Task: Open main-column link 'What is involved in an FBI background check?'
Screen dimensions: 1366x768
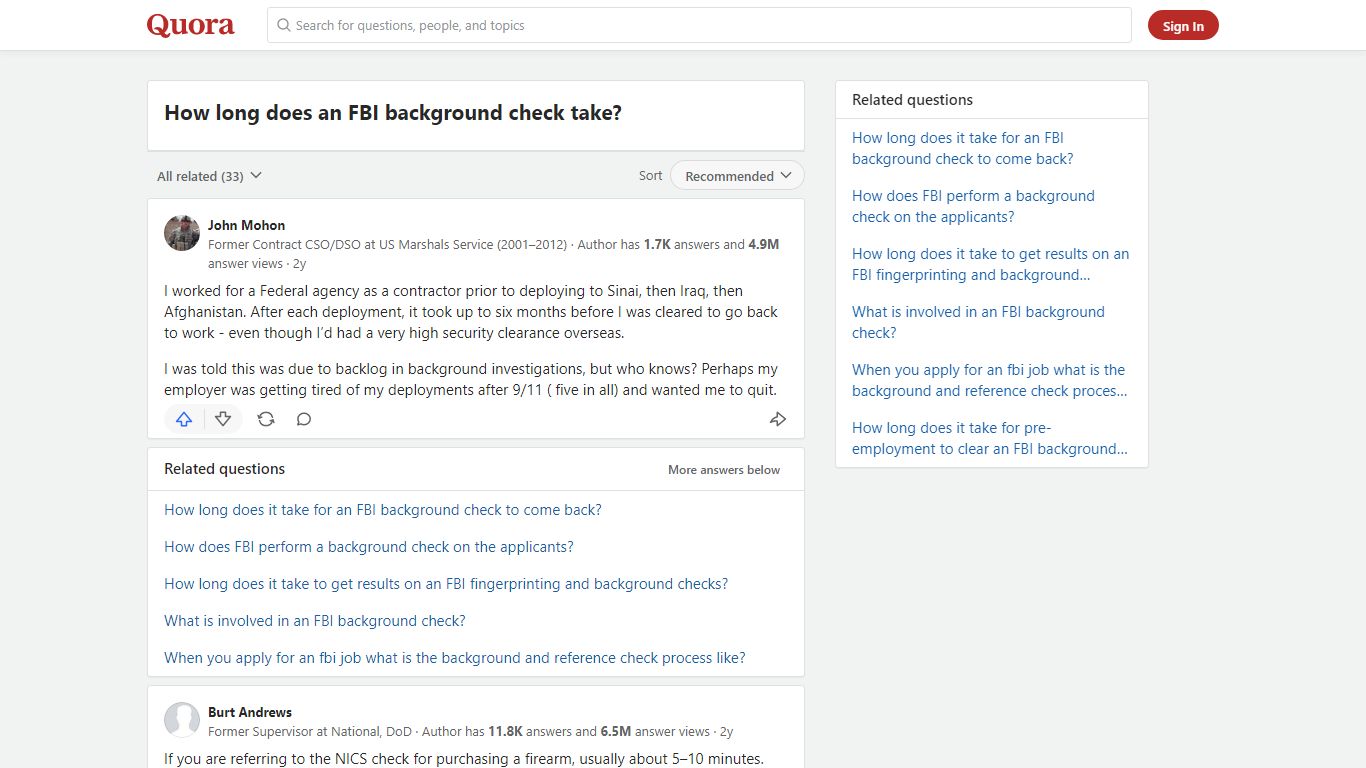Action: tap(315, 621)
